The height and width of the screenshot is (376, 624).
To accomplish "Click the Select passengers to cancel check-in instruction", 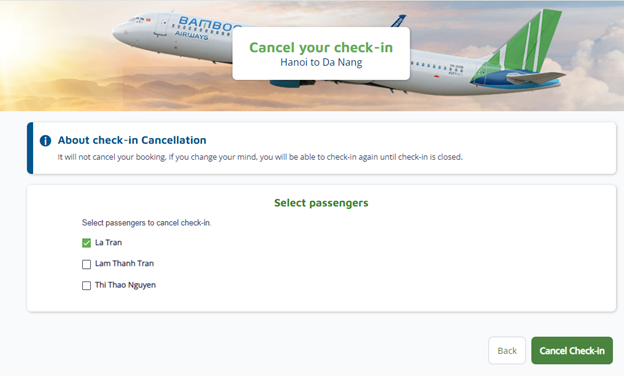I will tap(146, 223).
